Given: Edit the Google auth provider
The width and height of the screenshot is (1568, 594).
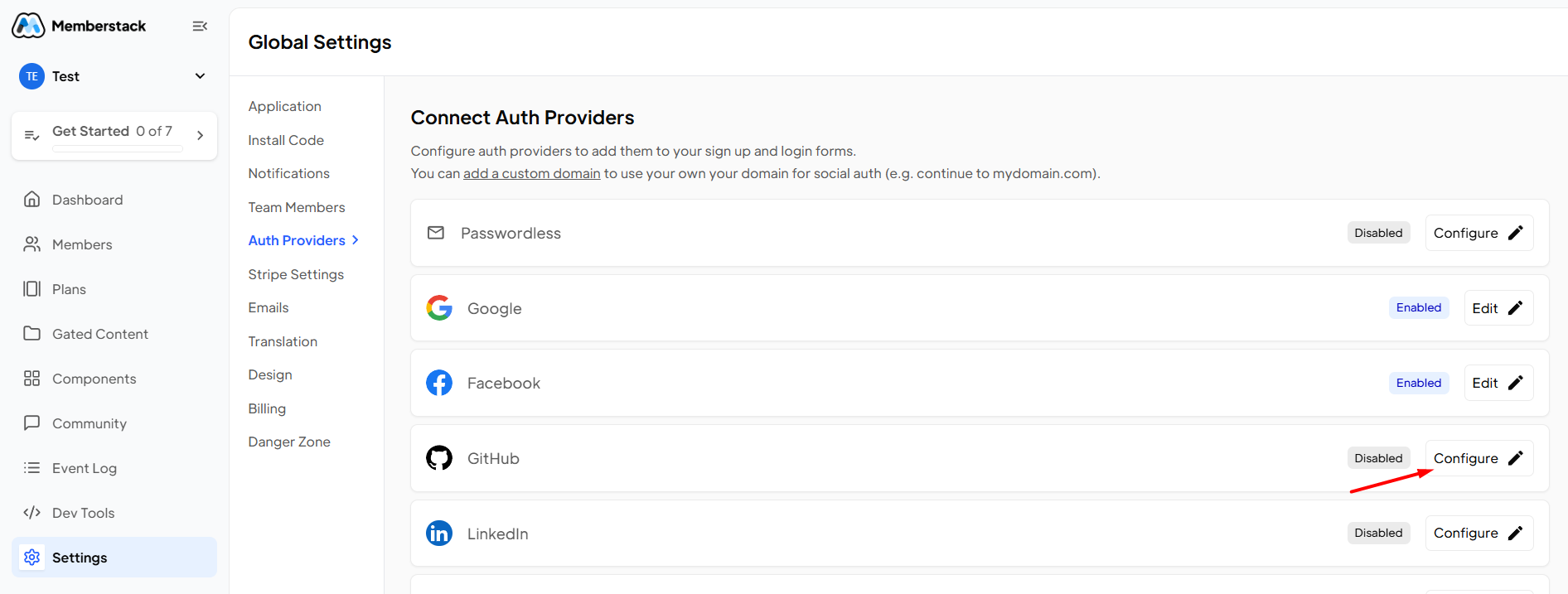Looking at the screenshot, I should coord(1498,308).
